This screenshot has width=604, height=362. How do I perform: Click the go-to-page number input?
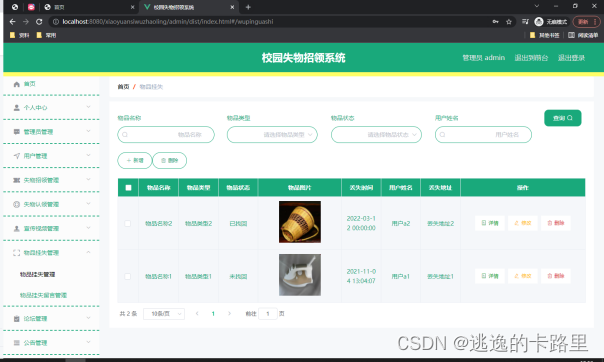pyautogui.click(x=268, y=314)
